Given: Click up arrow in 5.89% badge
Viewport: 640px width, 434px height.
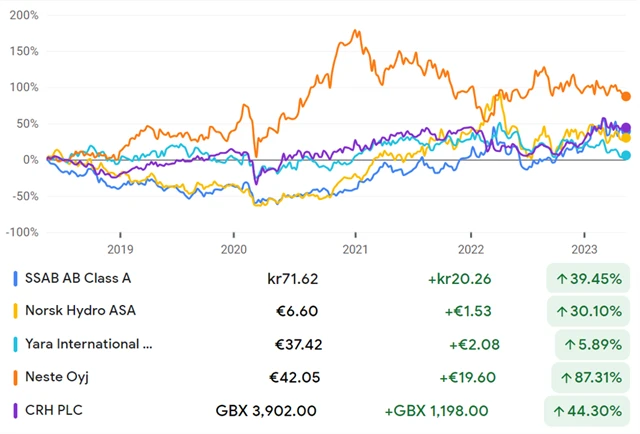Looking at the screenshot, I should click(x=568, y=344).
